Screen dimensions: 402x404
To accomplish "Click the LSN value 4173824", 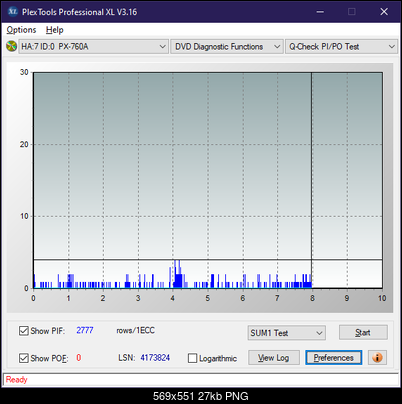I will tap(155, 358).
